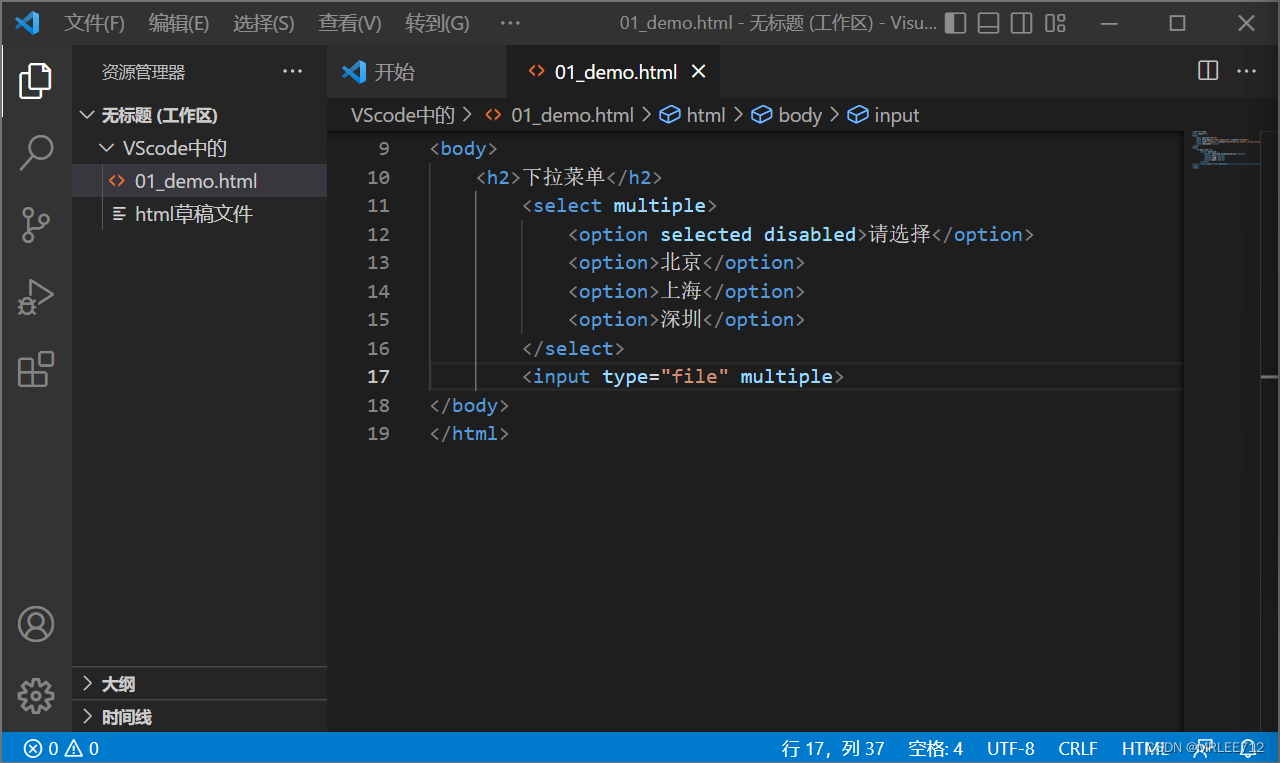The height and width of the screenshot is (763, 1280).
Task: Click the 深圳 option code line
Action: 686,319
